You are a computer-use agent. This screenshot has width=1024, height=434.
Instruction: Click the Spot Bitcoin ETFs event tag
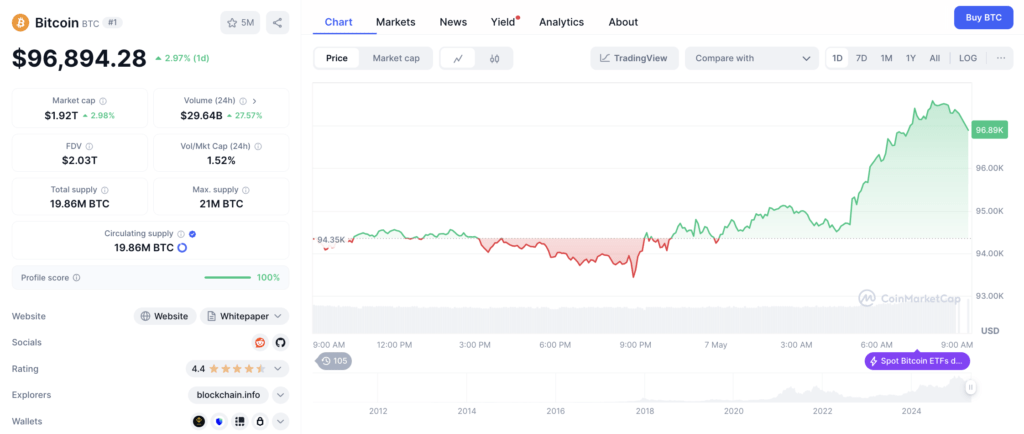[918, 361]
